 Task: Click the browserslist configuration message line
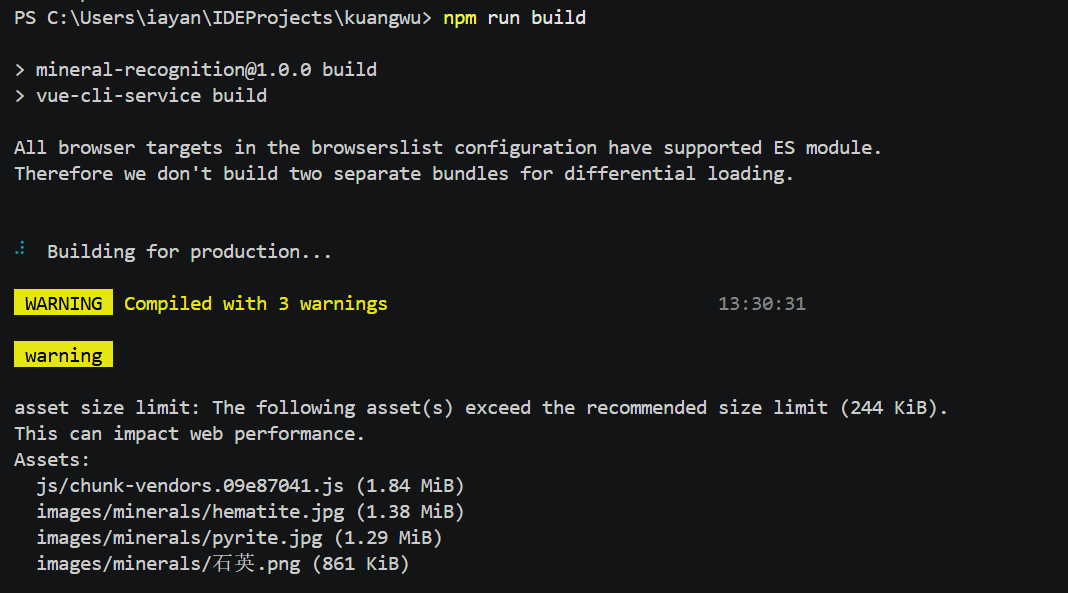[447, 148]
